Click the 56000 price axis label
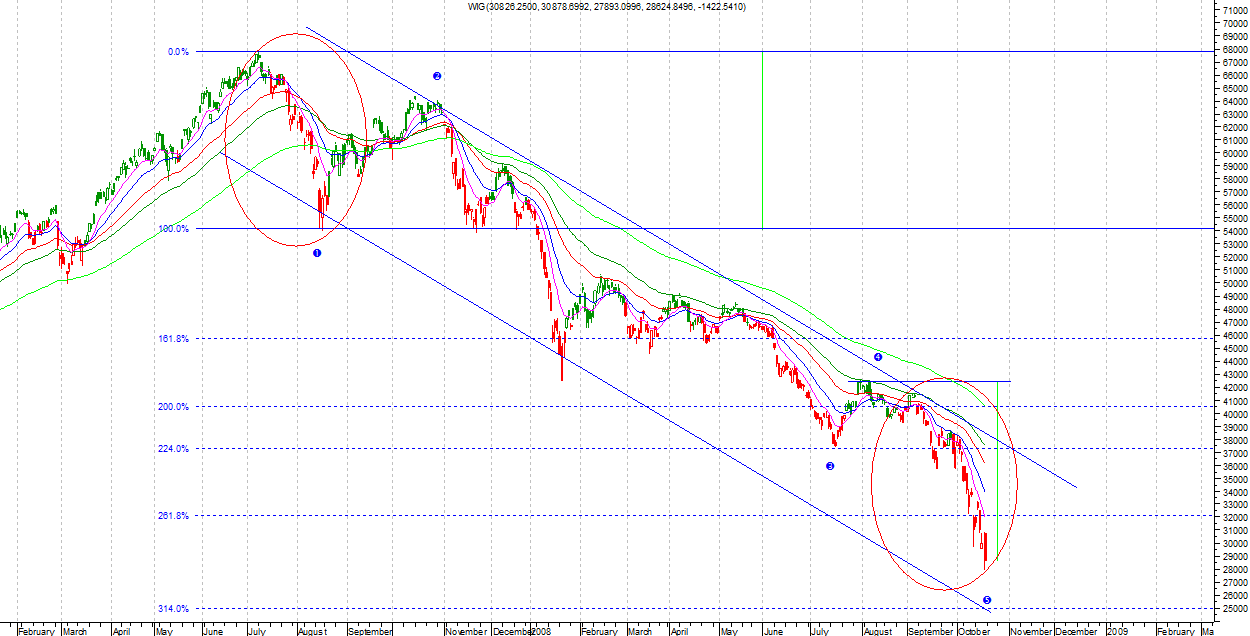 tap(1233, 205)
